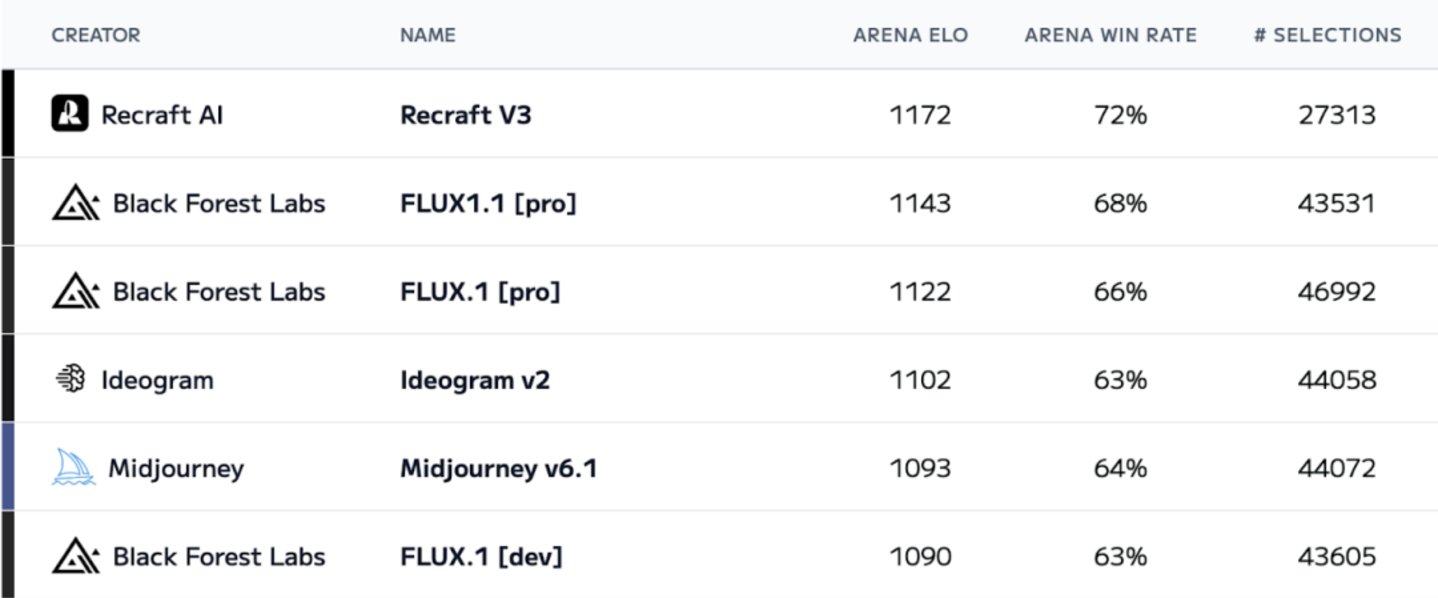Sort table by ARENA WIN RATE header
Image resolution: width=1438 pixels, height=598 pixels.
pyautogui.click(x=1110, y=35)
